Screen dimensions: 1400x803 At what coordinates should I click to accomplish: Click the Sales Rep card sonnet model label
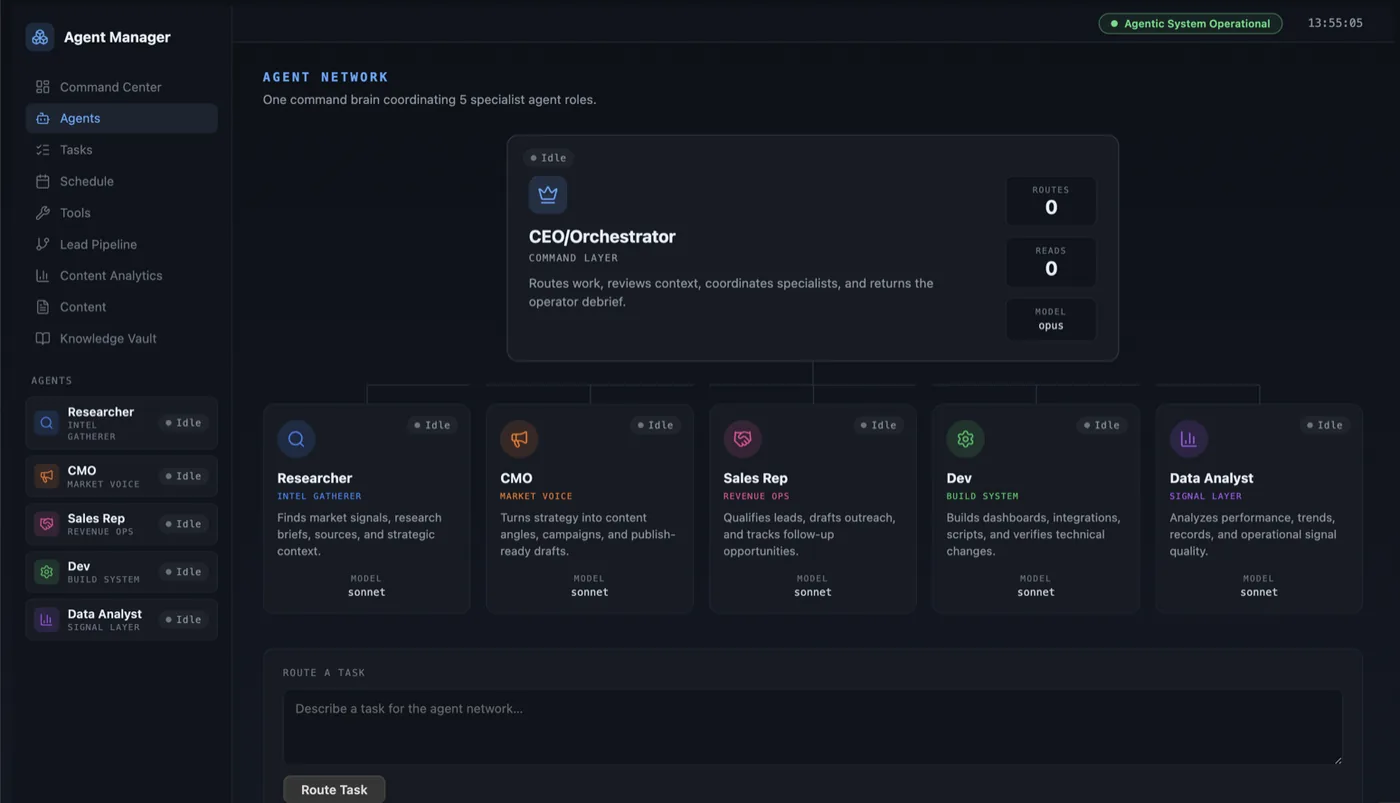click(x=813, y=592)
